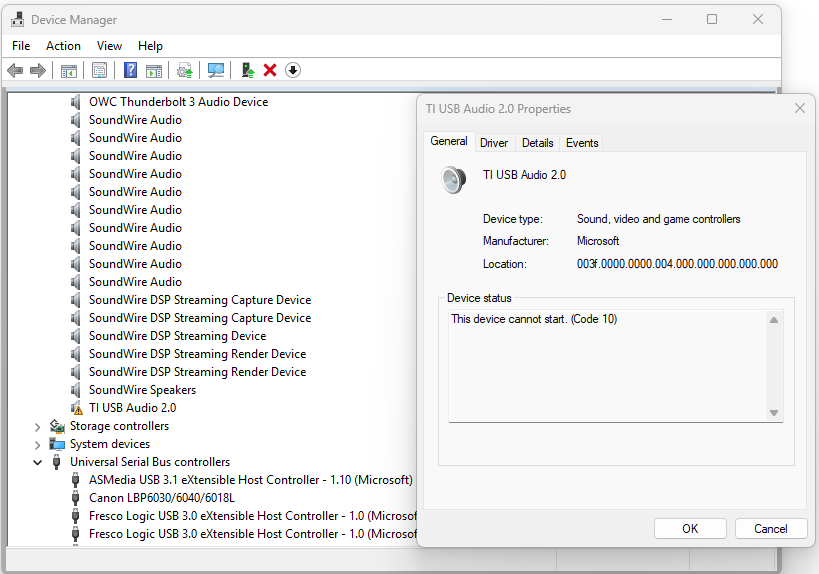Click the Update device driver icon
The width and height of the screenshot is (819, 574).
pos(248,70)
